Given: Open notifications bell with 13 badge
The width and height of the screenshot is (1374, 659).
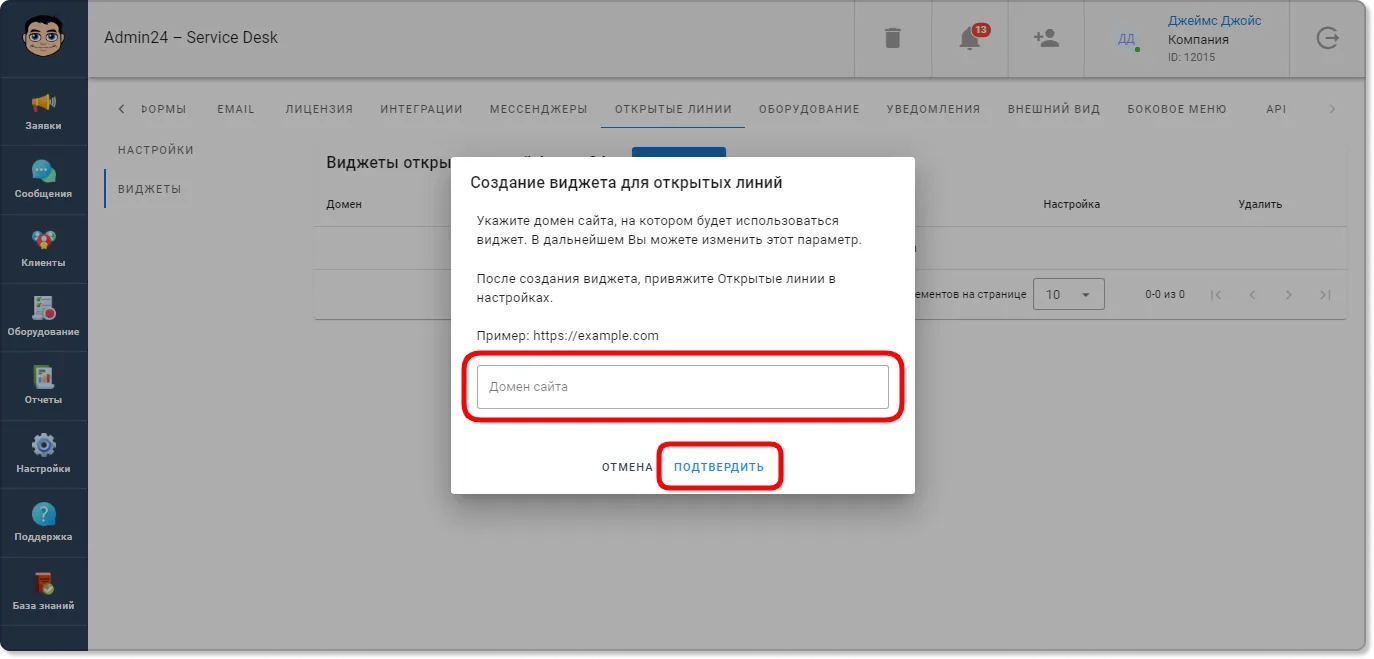Looking at the screenshot, I should tap(970, 38).
